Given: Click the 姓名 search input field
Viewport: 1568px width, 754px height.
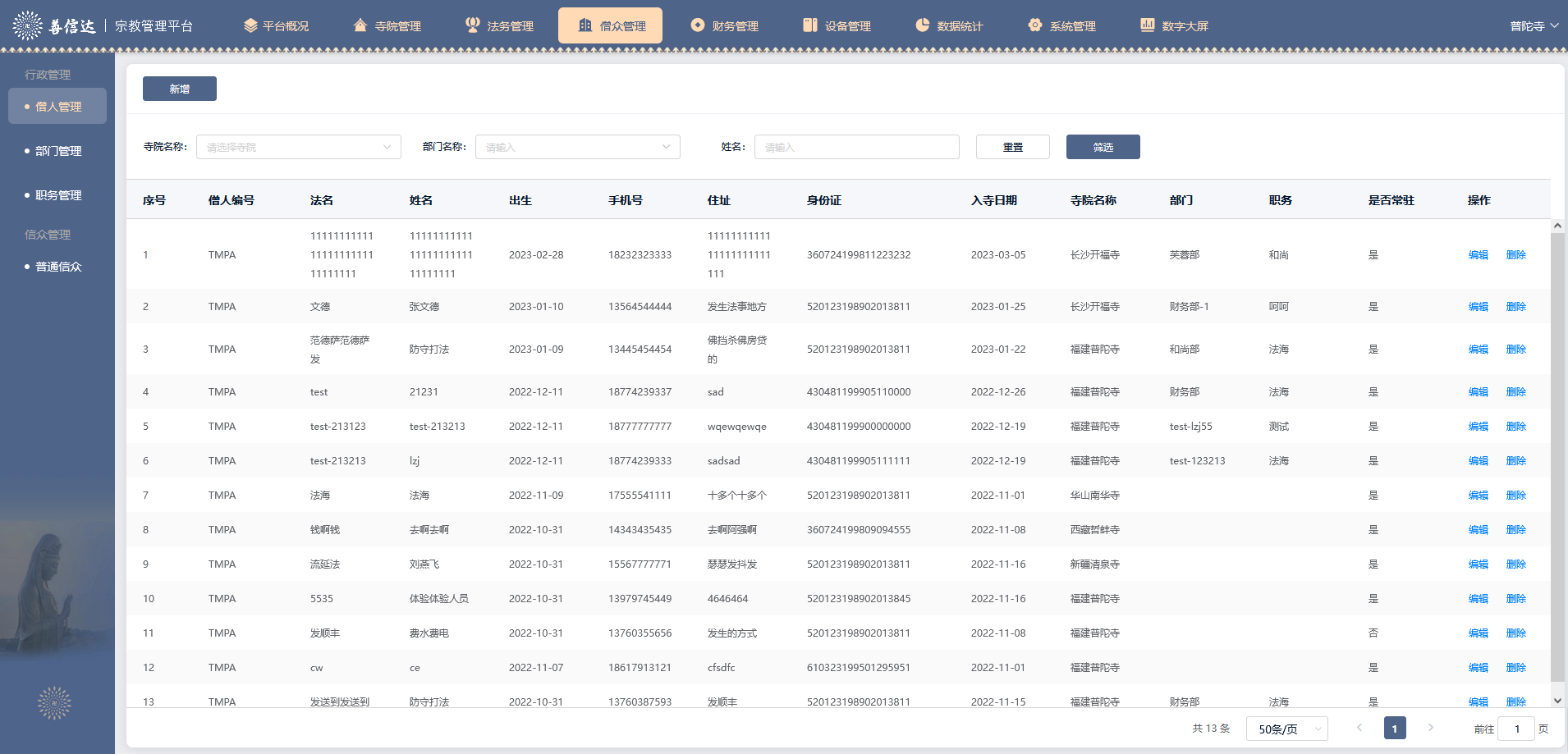Looking at the screenshot, I should point(856,147).
